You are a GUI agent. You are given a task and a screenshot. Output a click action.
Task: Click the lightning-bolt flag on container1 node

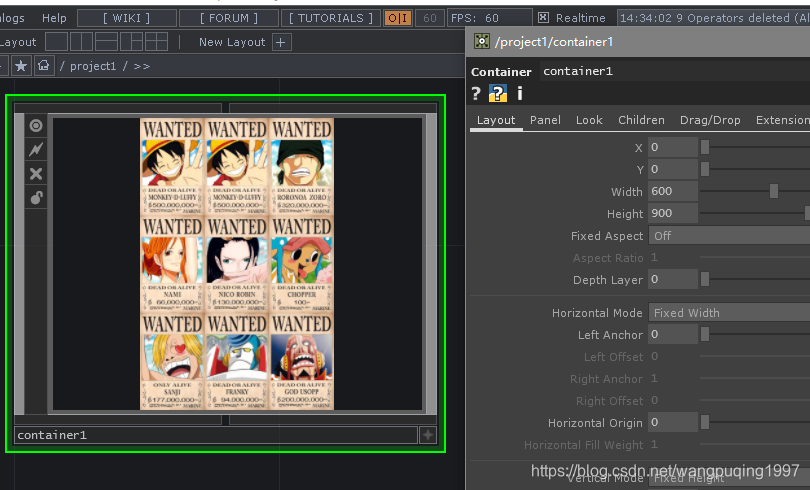[36, 150]
